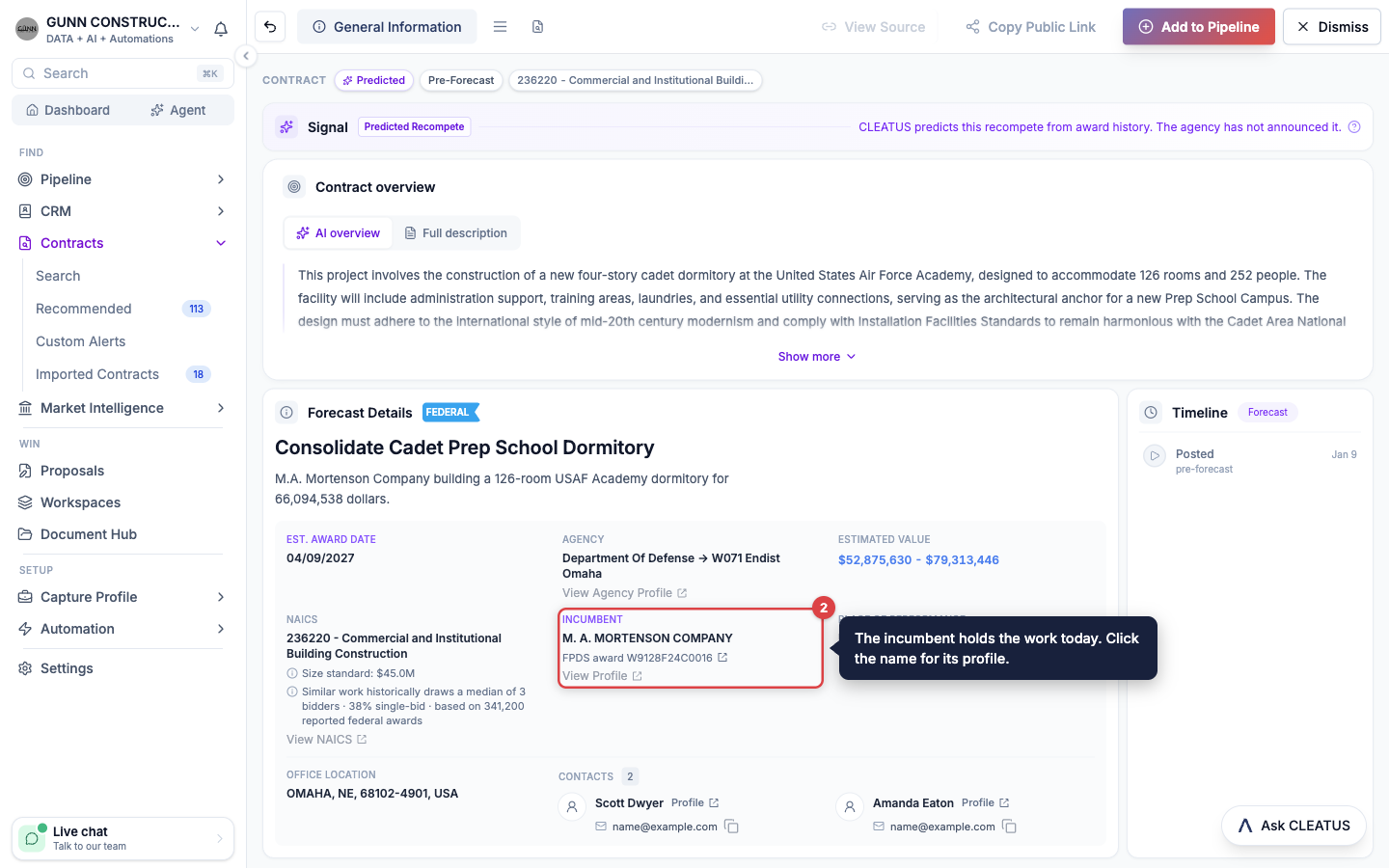
Task: Open the Gunn Construction workspace switcher
Action: (108, 29)
